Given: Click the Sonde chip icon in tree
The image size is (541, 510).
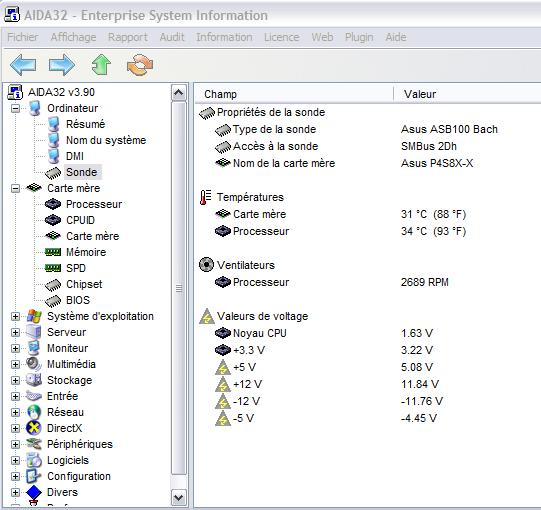Looking at the screenshot, I should [x=53, y=173].
